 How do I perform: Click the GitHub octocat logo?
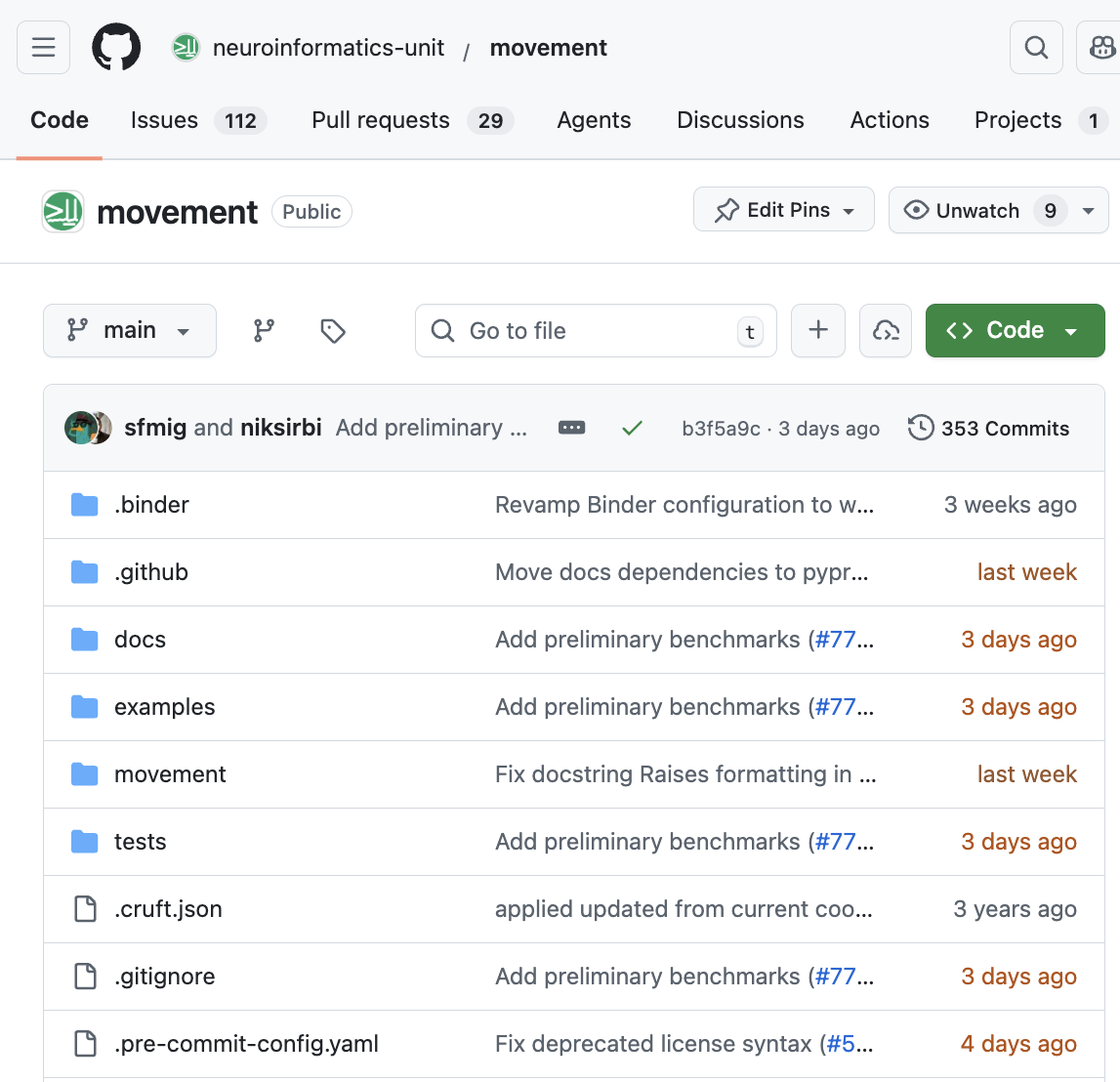pyautogui.click(x=116, y=47)
